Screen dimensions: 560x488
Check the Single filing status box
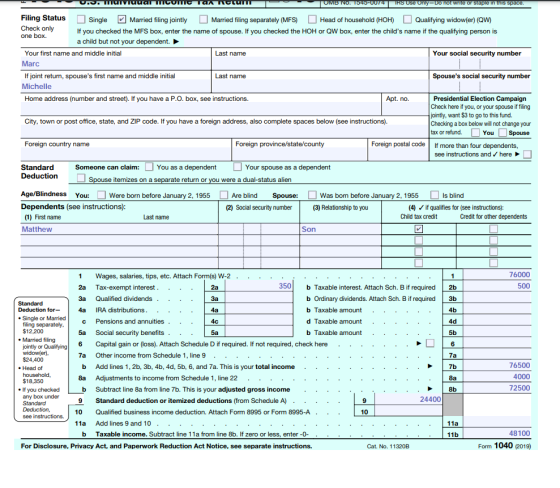pos(81,19)
